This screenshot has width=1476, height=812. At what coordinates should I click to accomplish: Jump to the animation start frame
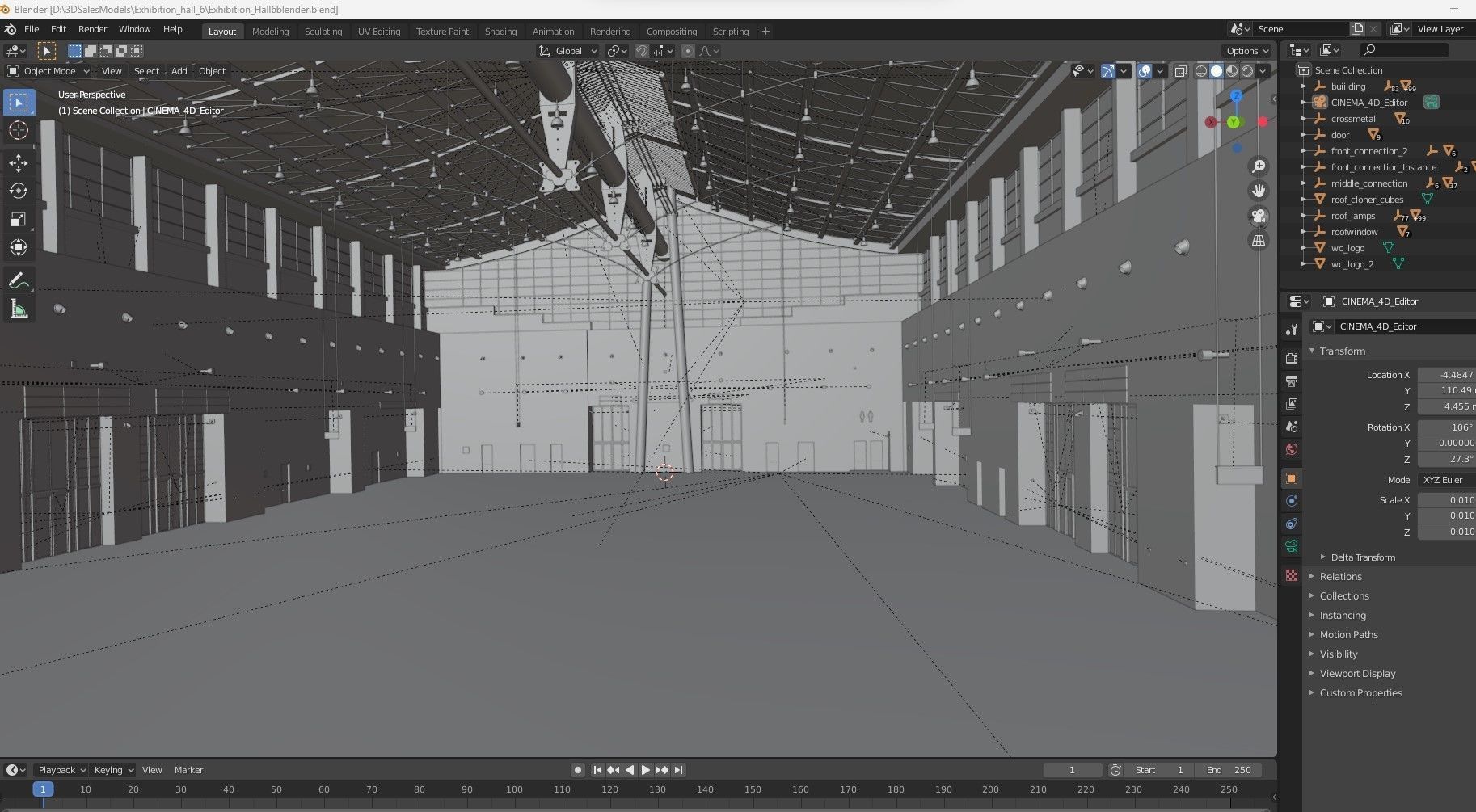point(597,770)
